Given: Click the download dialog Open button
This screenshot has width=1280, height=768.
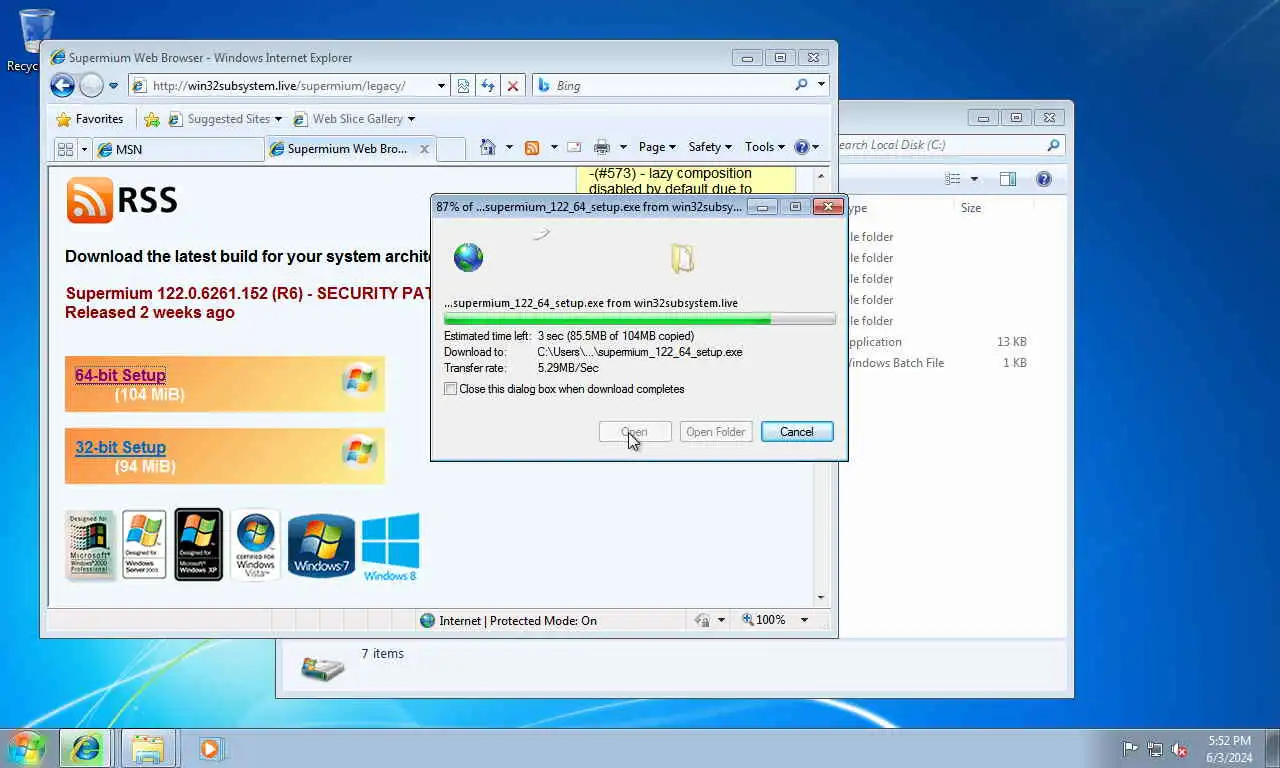Looking at the screenshot, I should pos(635,432).
